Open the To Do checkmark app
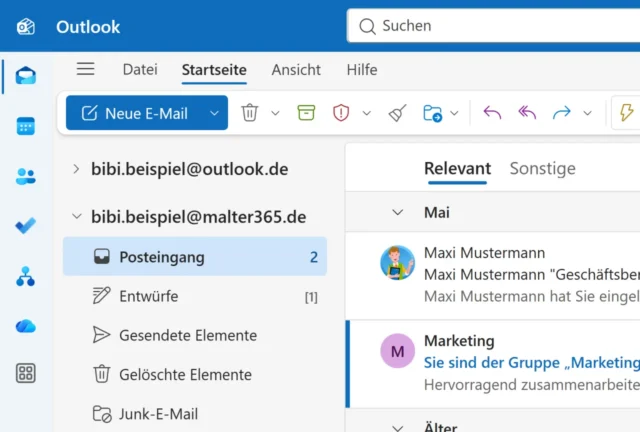640x432 pixels. pos(26,226)
